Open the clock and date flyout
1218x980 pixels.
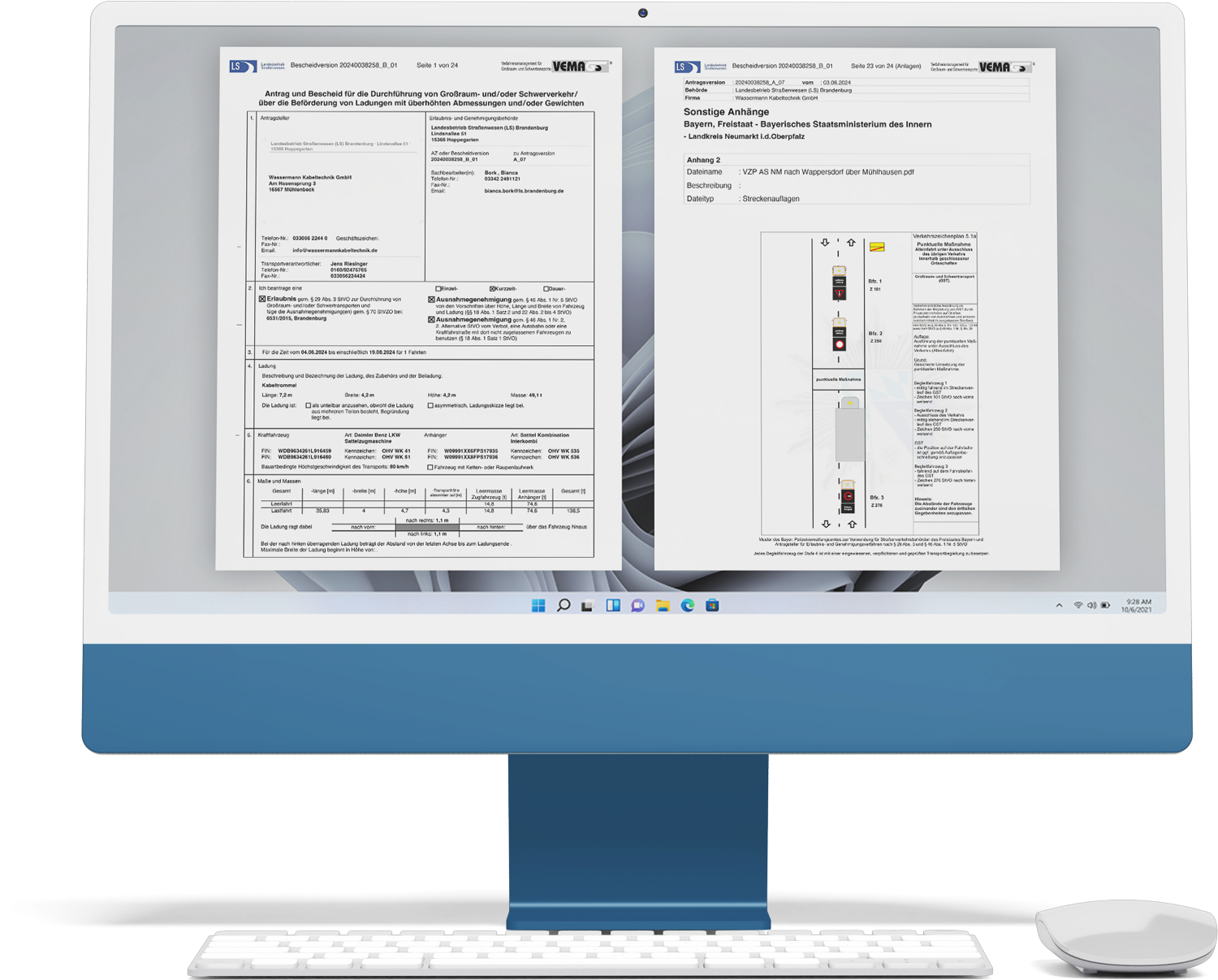tap(1136, 606)
